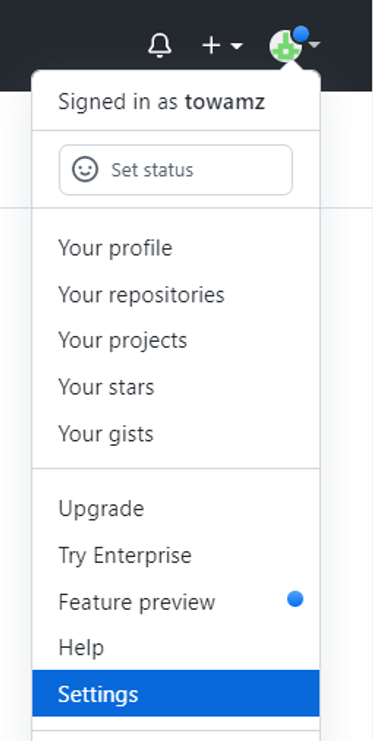The width and height of the screenshot is (373, 741).
Task: Click the blue notification dot on avatar
Action: point(301,34)
